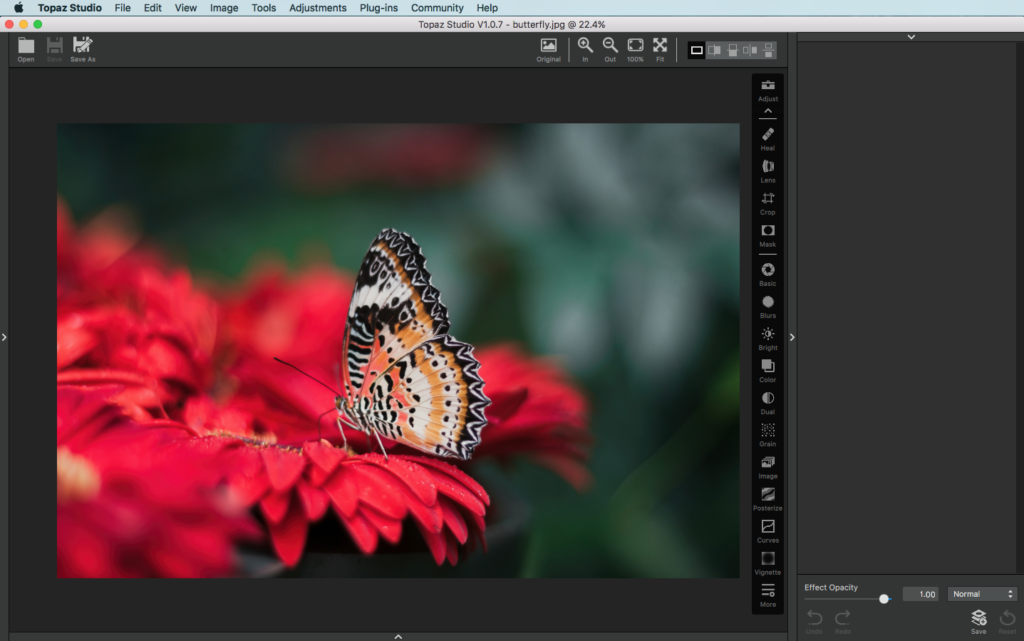Zoom In on the butterfly image
Image resolution: width=1024 pixels, height=641 pixels.
[585, 50]
